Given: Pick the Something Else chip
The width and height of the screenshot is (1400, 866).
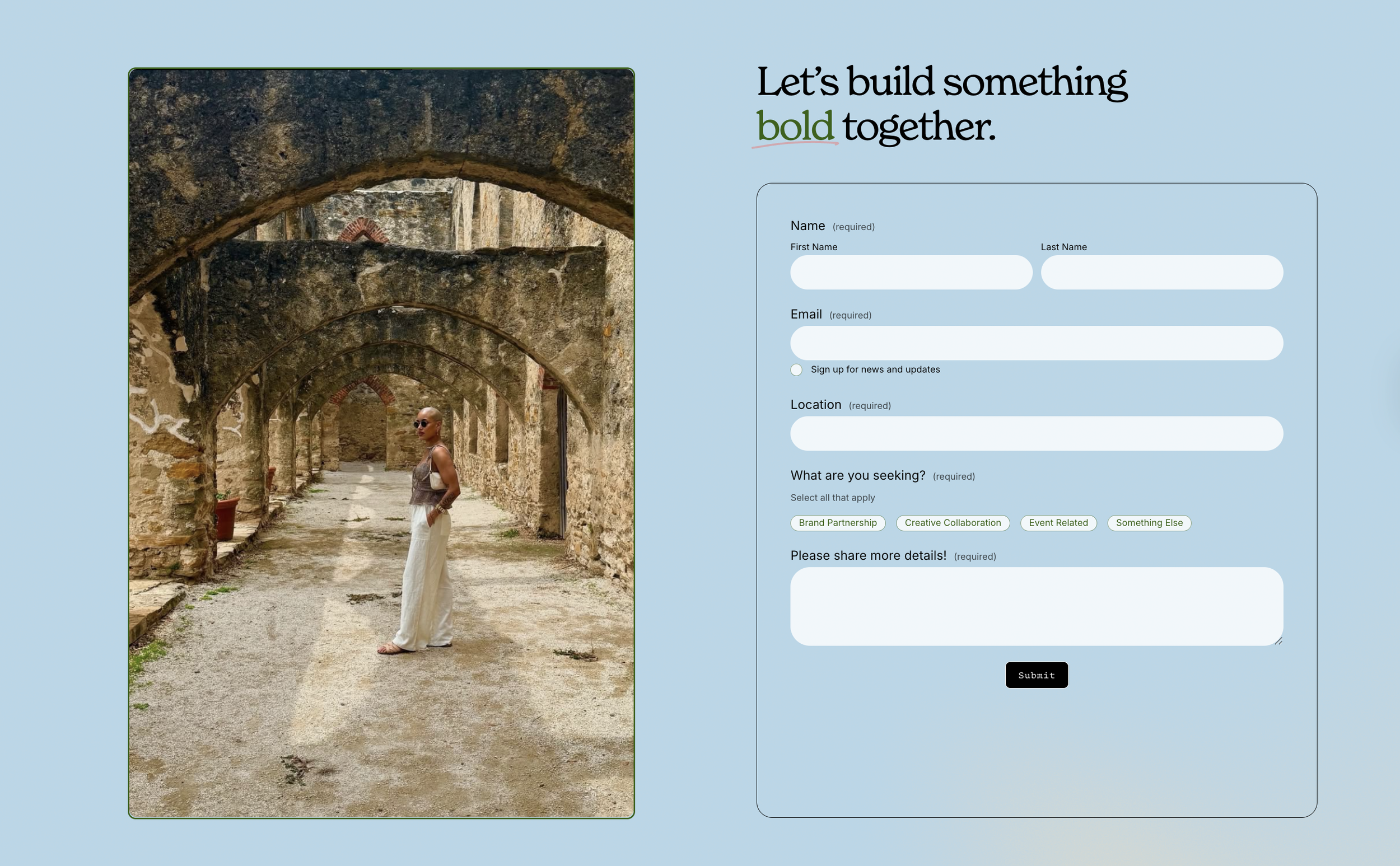Looking at the screenshot, I should [x=1149, y=523].
